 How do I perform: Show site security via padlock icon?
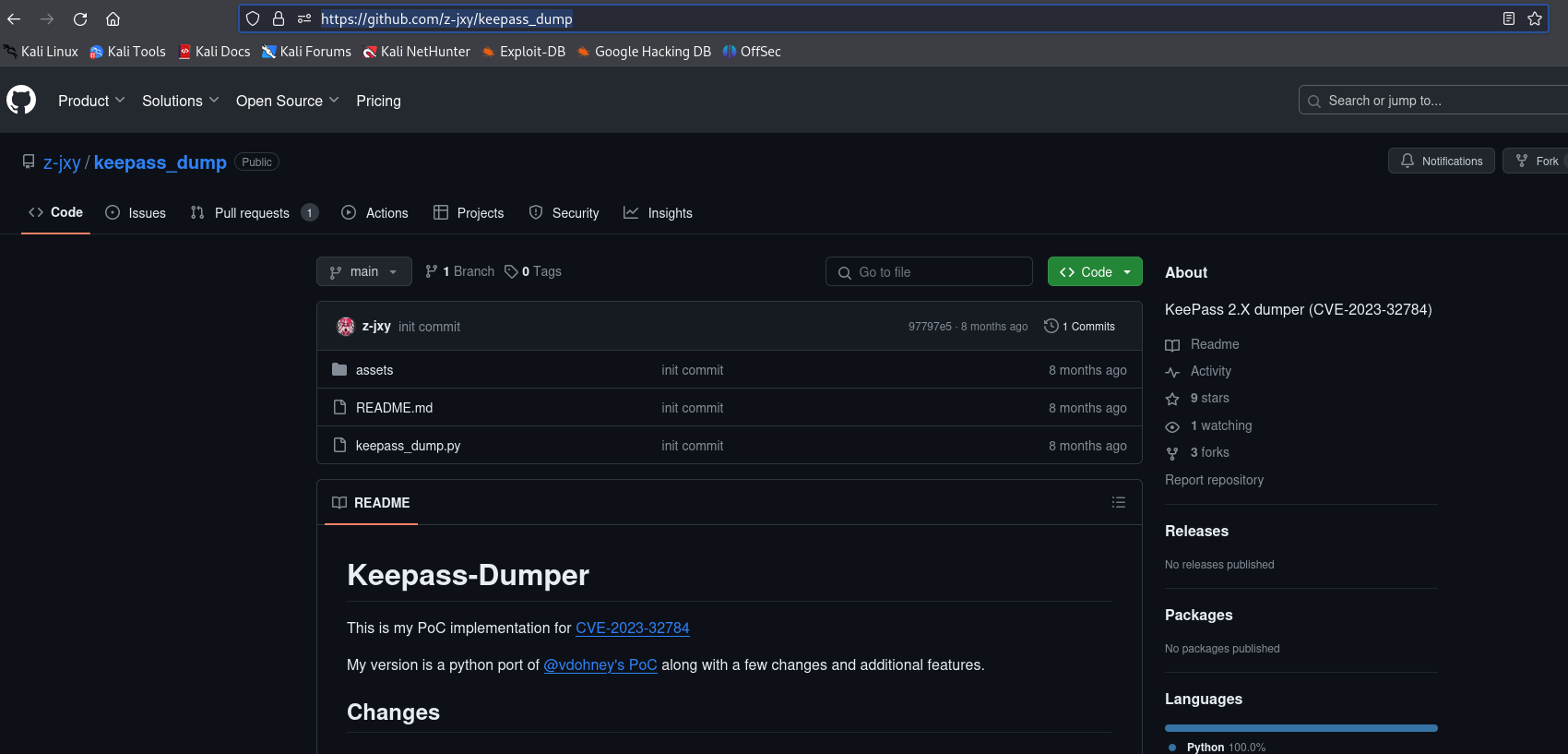pyautogui.click(x=279, y=18)
